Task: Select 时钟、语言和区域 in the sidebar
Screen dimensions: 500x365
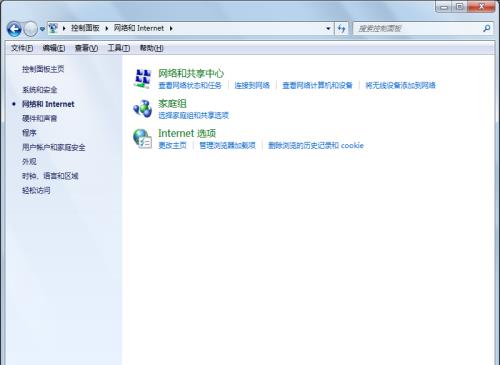Action: [50, 176]
